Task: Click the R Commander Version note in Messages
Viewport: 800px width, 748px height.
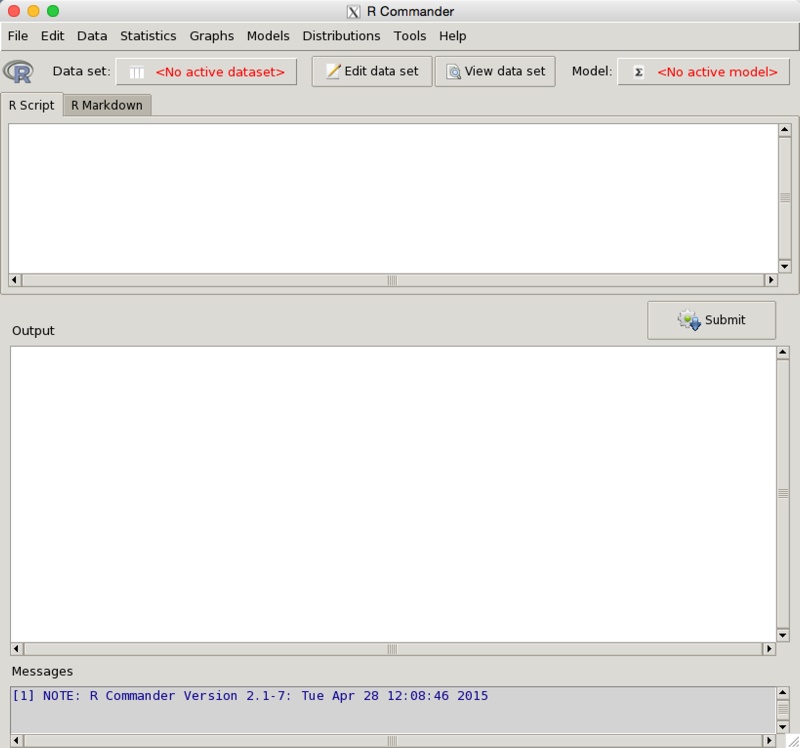Action: (x=250, y=696)
